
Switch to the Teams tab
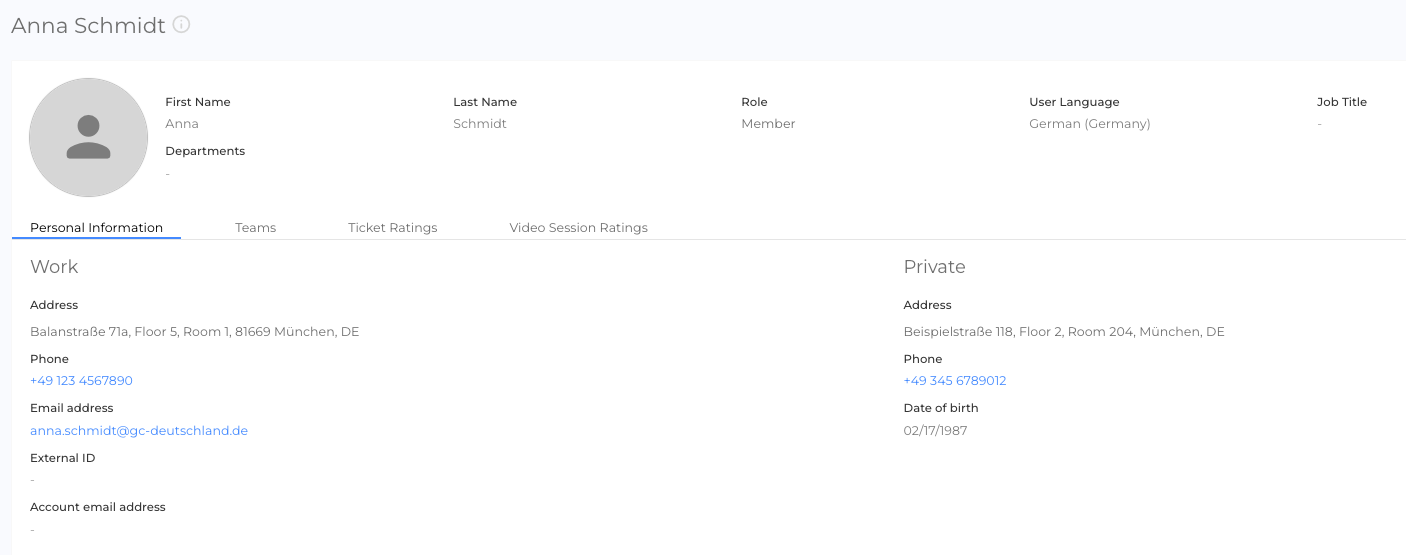[x=255, y=228]
